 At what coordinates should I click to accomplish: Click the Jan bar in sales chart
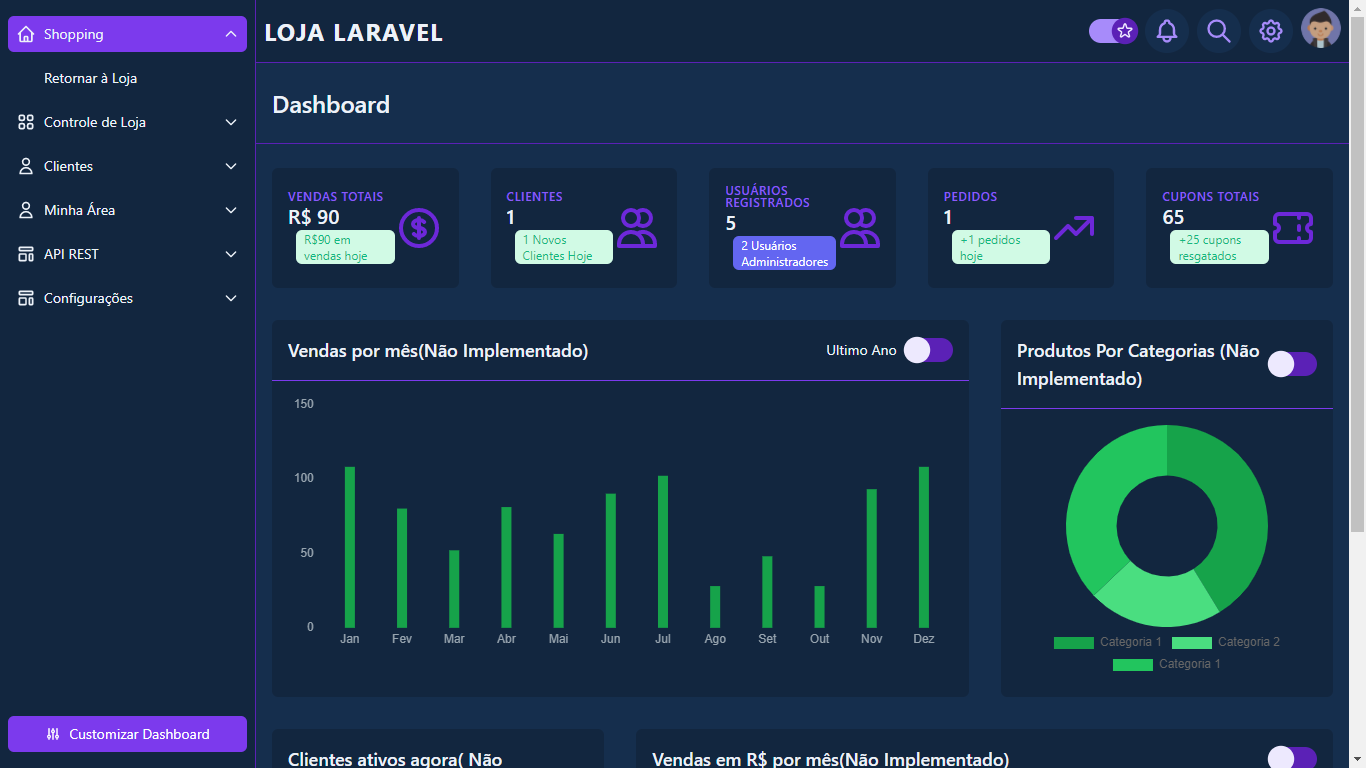coord(350,547)
